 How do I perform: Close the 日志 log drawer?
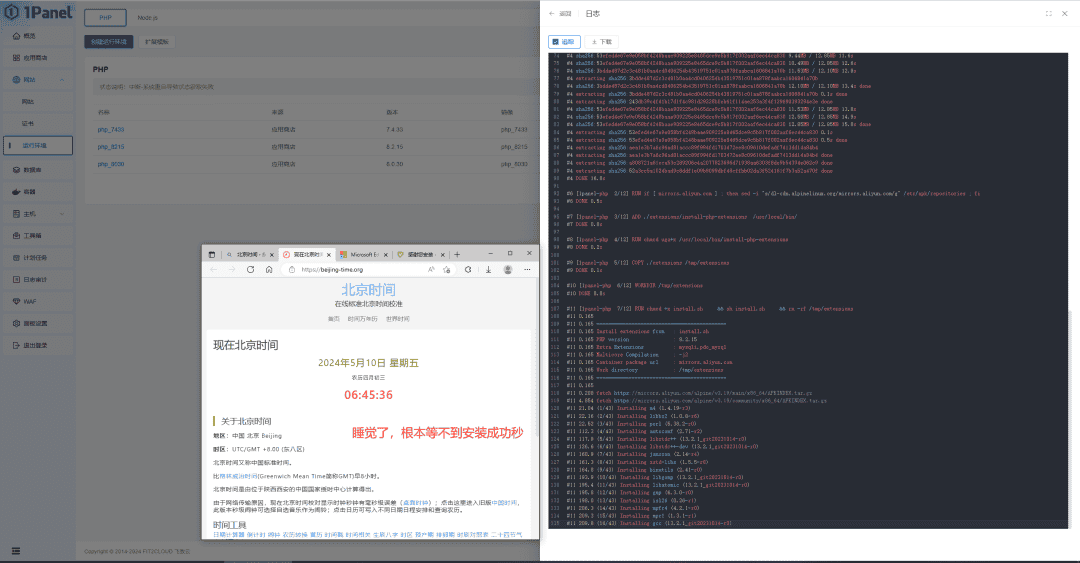(x=1066, y=14)
